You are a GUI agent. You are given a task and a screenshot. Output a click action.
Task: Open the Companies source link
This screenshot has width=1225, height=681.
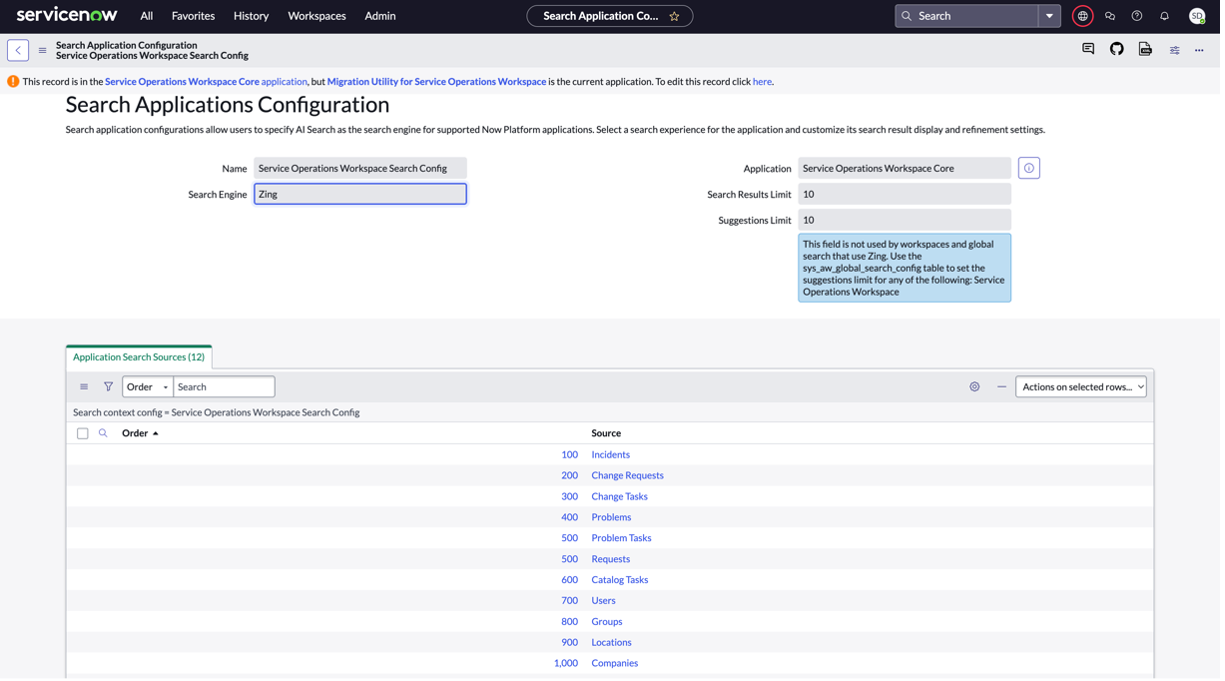tap(617, 666)
